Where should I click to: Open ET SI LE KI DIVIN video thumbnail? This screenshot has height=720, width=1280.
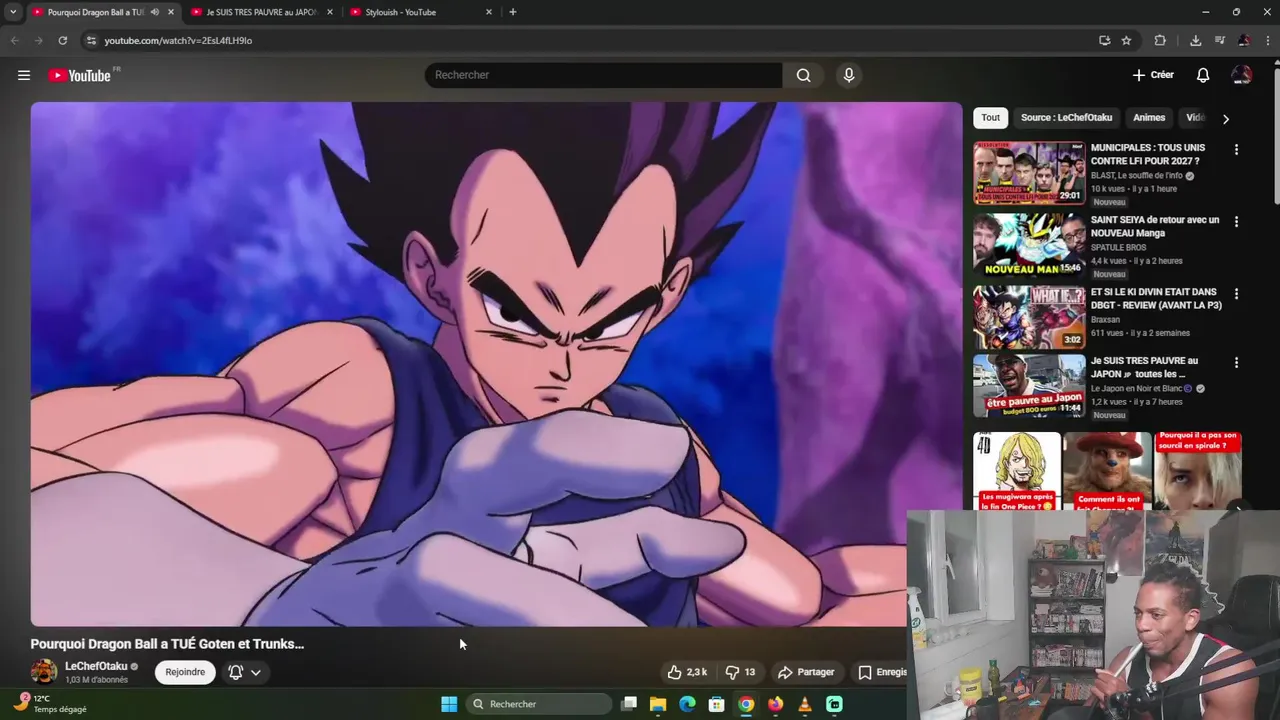(1029, 317)
